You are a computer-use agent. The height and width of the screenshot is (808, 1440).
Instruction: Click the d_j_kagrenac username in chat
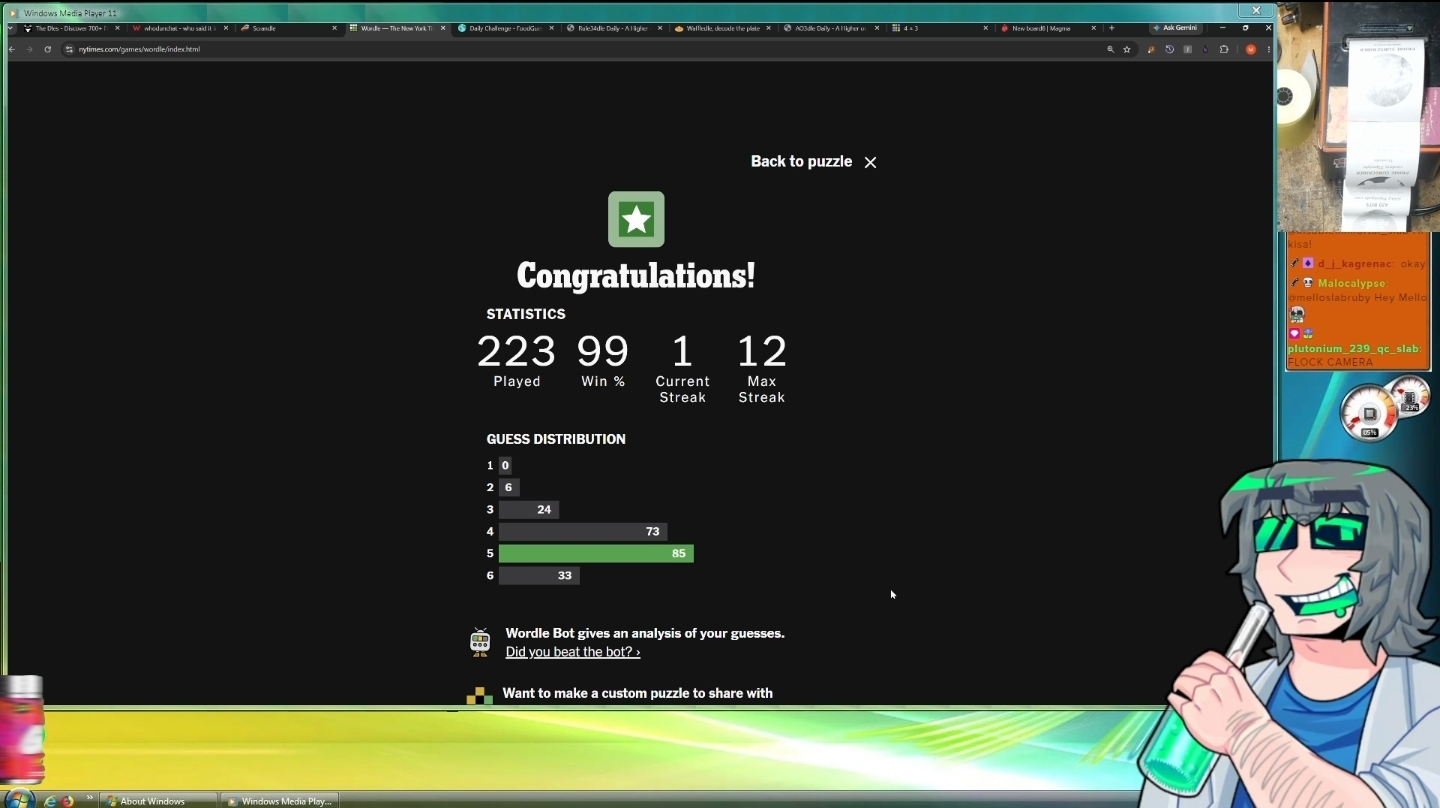click(1355, 264)
